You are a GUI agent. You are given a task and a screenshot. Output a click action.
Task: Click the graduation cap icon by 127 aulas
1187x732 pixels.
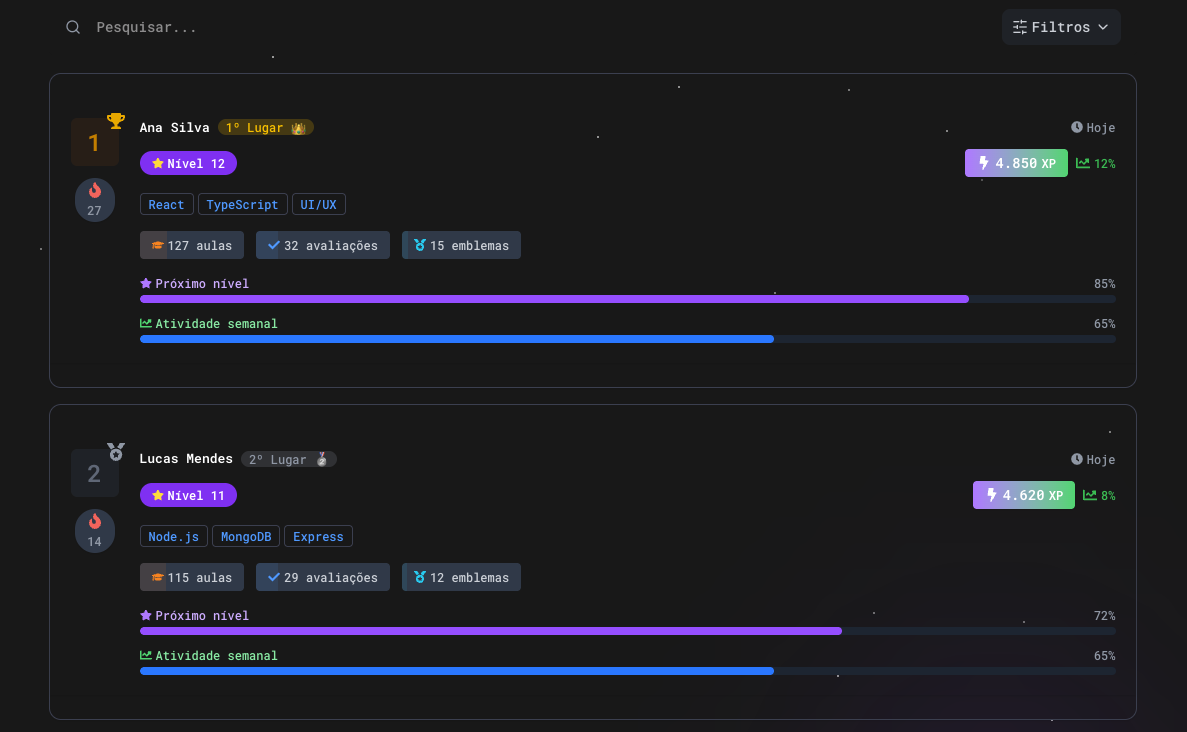pyautogui.click(x=157, y=245)
